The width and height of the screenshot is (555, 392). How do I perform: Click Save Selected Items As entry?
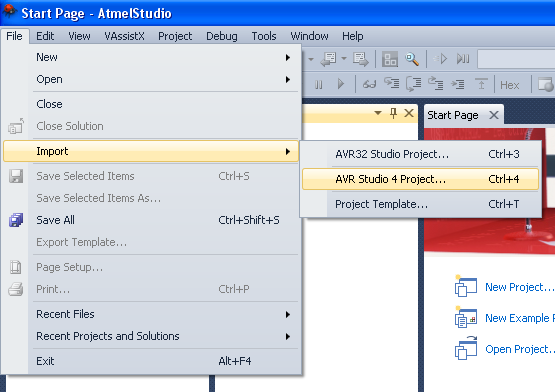[151, 198]
